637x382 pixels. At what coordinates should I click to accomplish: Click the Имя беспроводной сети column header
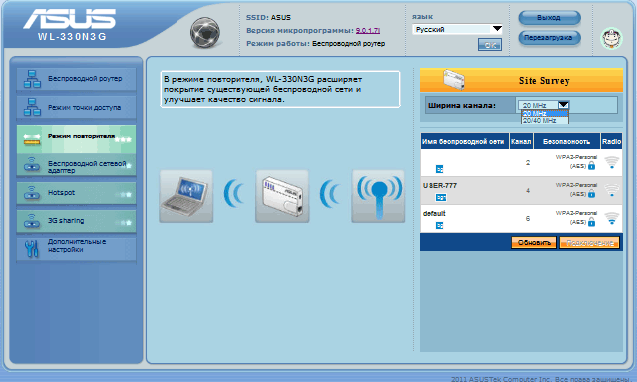coord(465,141)
